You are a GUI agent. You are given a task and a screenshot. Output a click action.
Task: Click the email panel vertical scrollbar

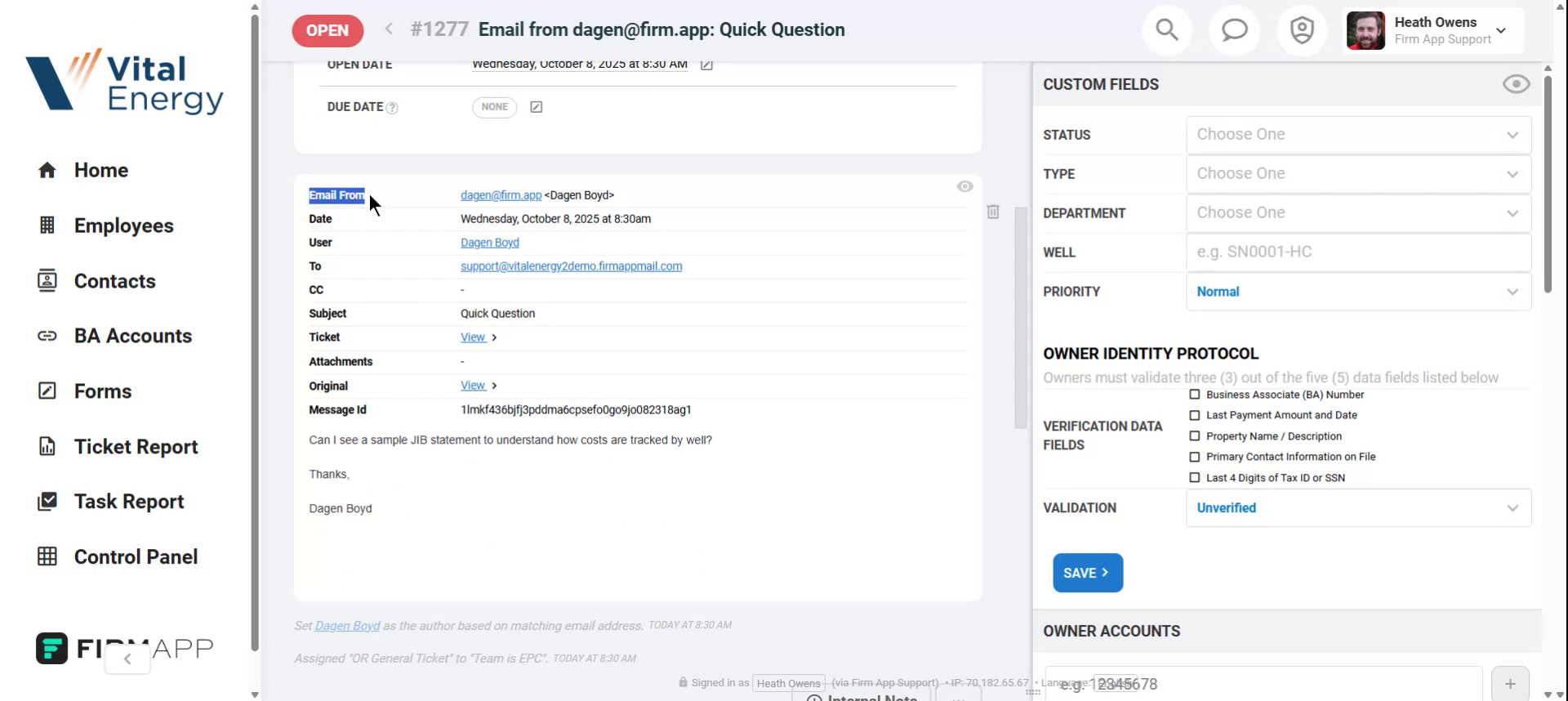tap(1021, 317)
